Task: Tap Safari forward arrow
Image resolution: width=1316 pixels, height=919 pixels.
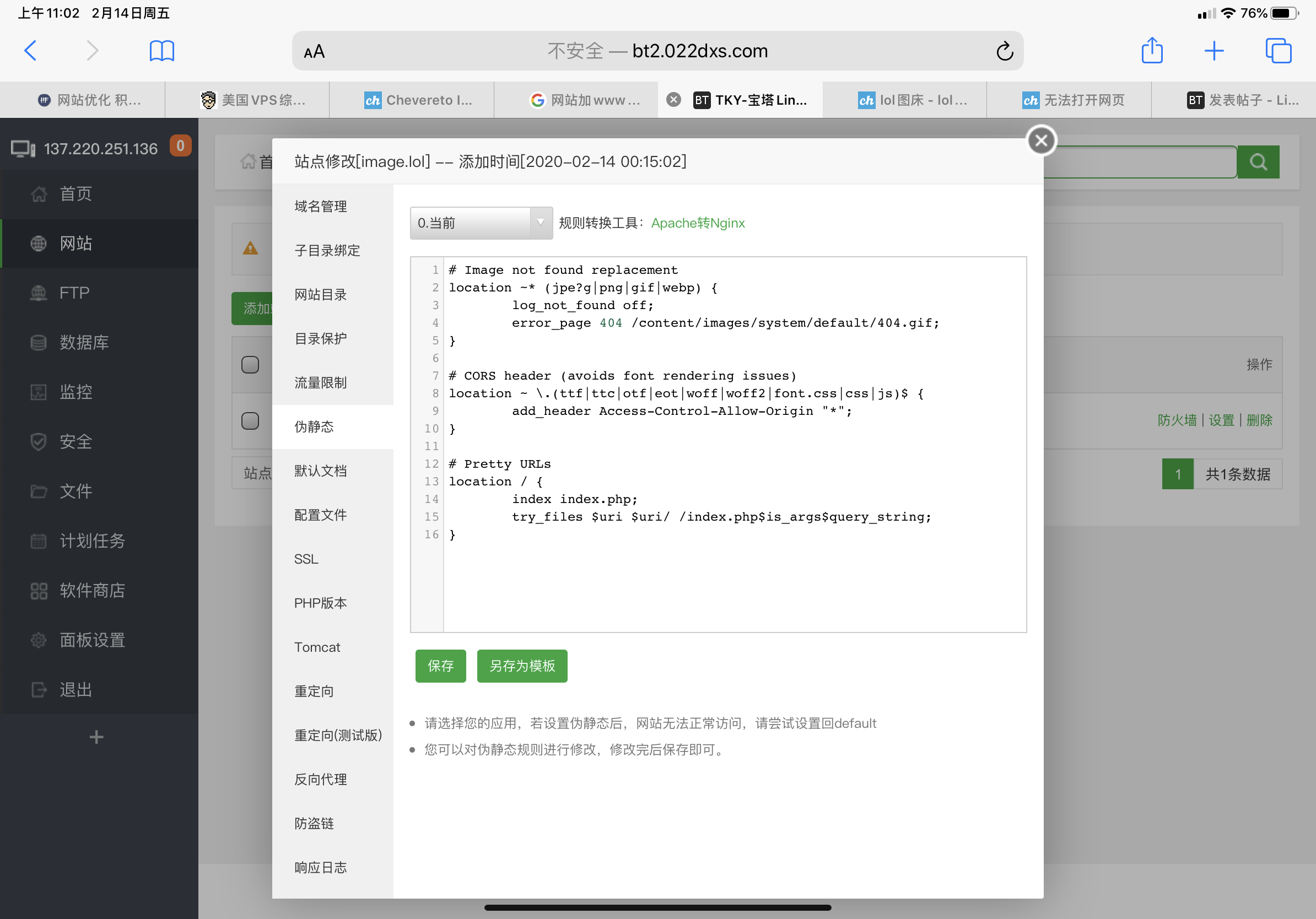Action: tap(92, 51)
